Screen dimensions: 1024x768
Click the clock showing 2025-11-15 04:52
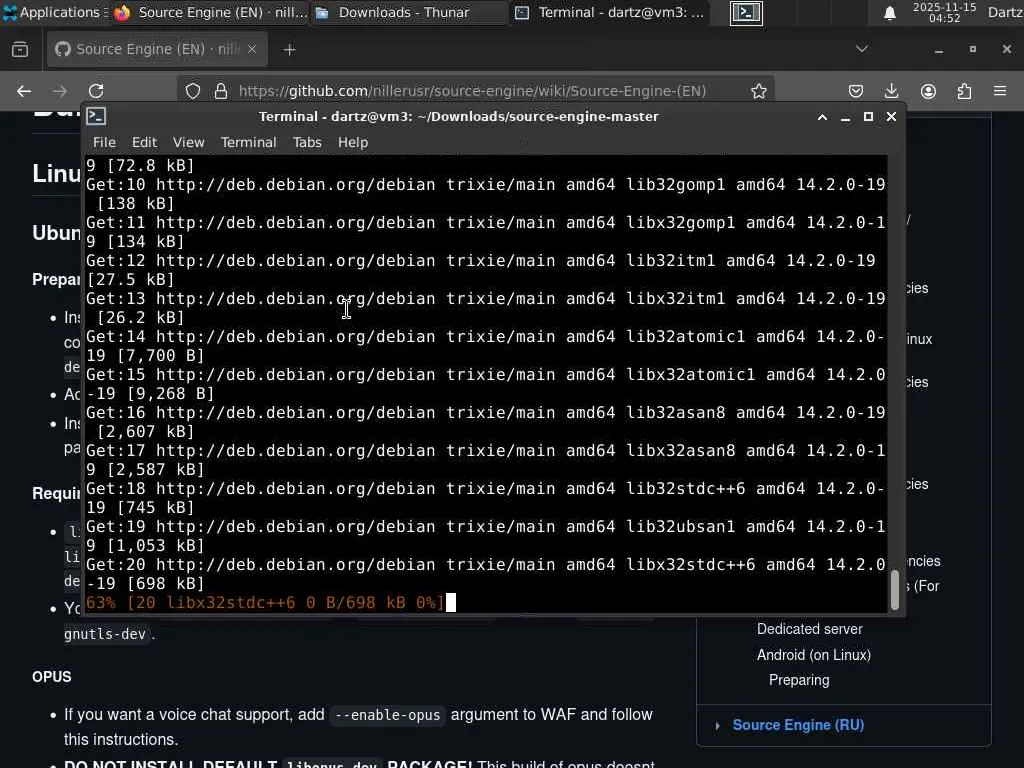(x=944, y=12)
